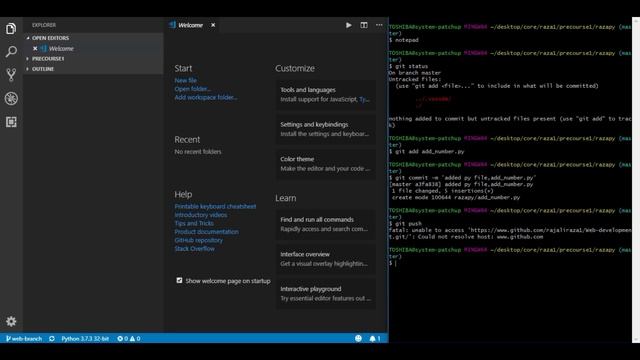Click the terminal window vertical scrollbar
The width and height of the screenshot is (640, 360).
[636, 180]
